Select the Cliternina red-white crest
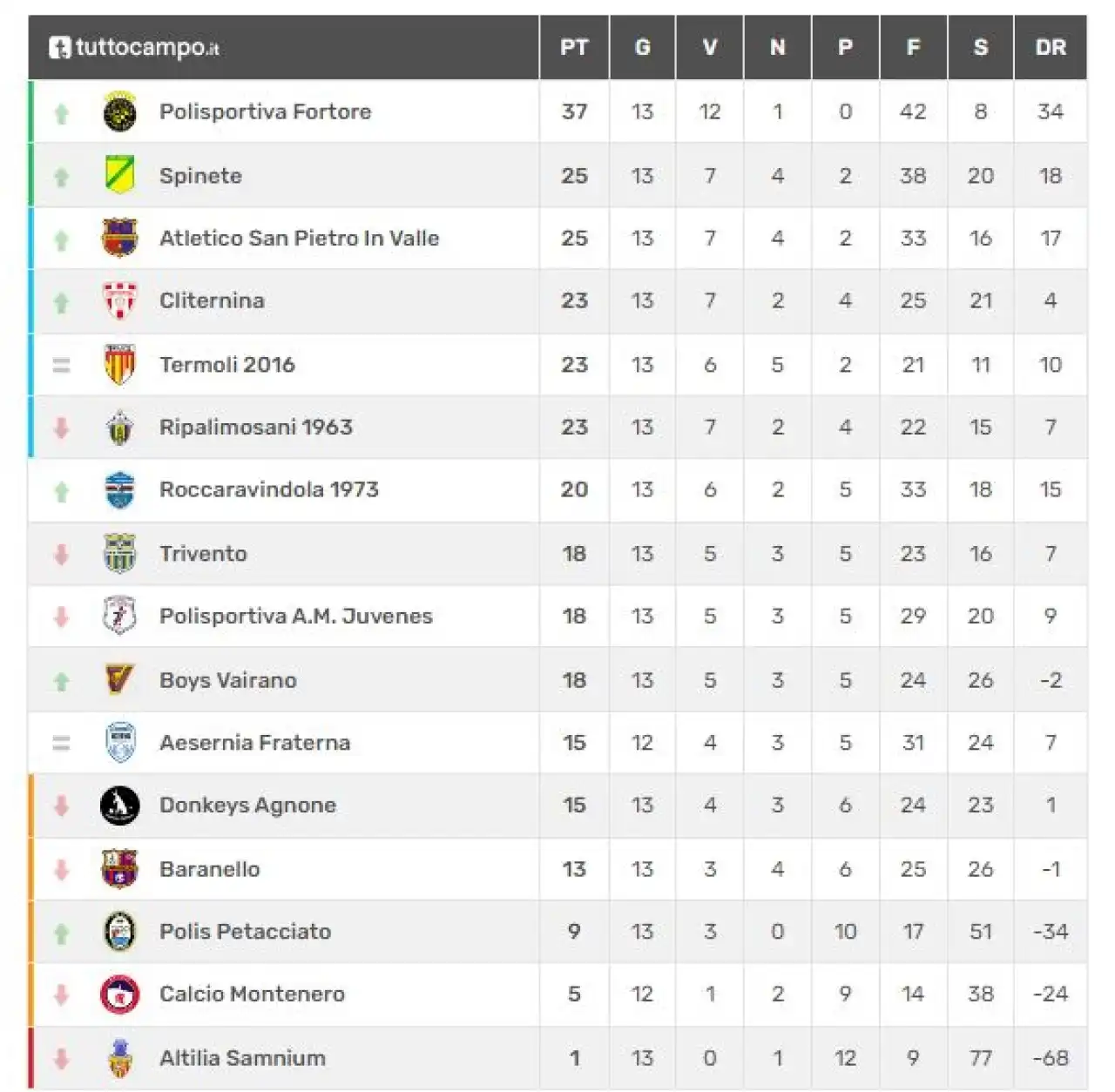 (x=119, y=300)
